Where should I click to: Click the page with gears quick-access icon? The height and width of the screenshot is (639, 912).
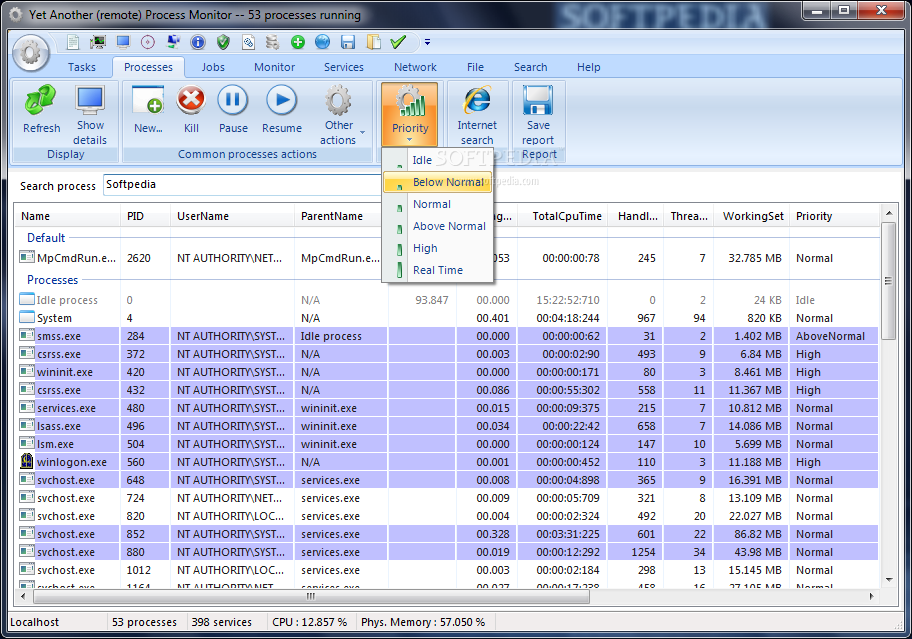(248, 42)
